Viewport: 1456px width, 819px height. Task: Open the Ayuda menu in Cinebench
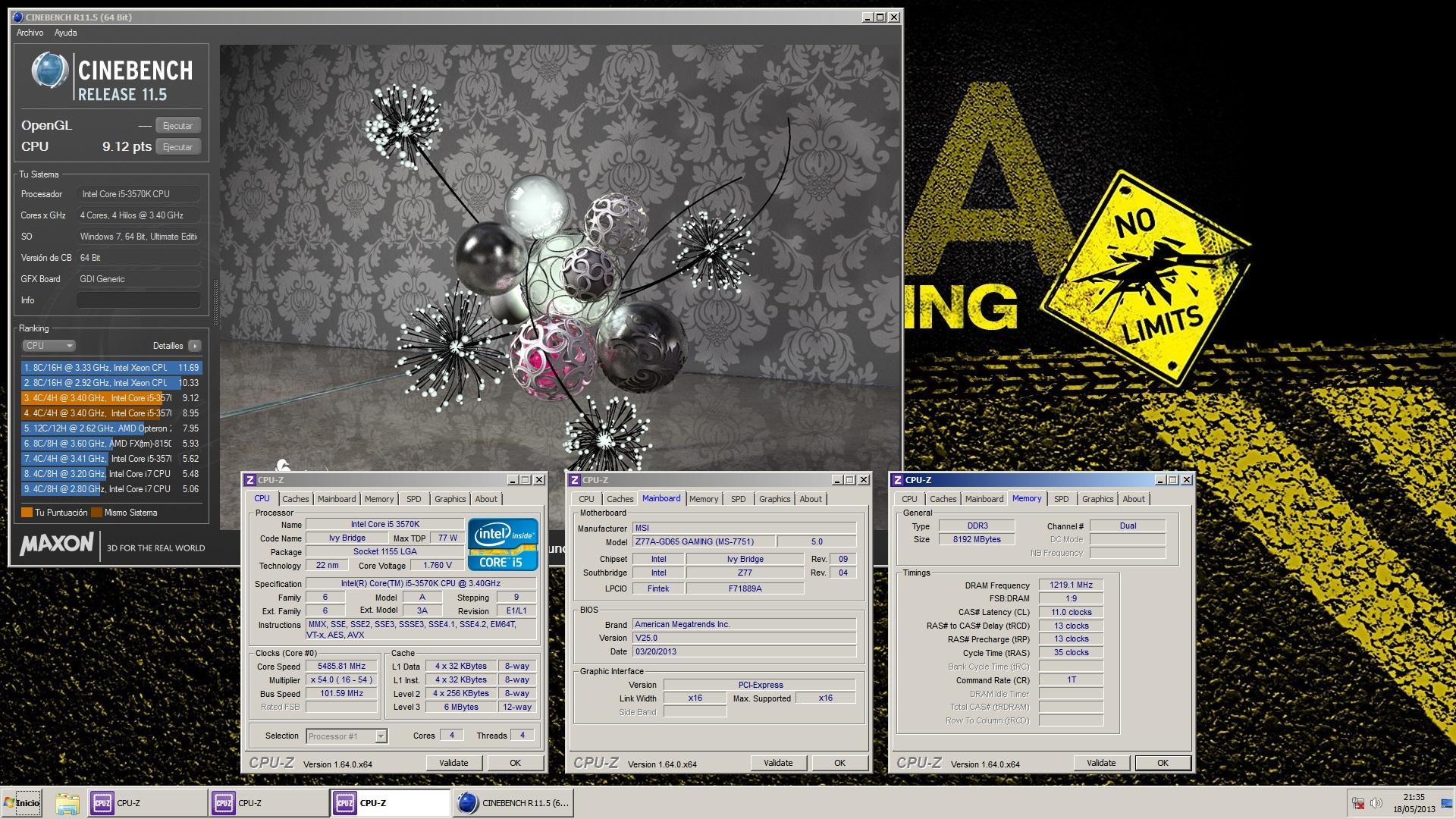click(65, 33)
